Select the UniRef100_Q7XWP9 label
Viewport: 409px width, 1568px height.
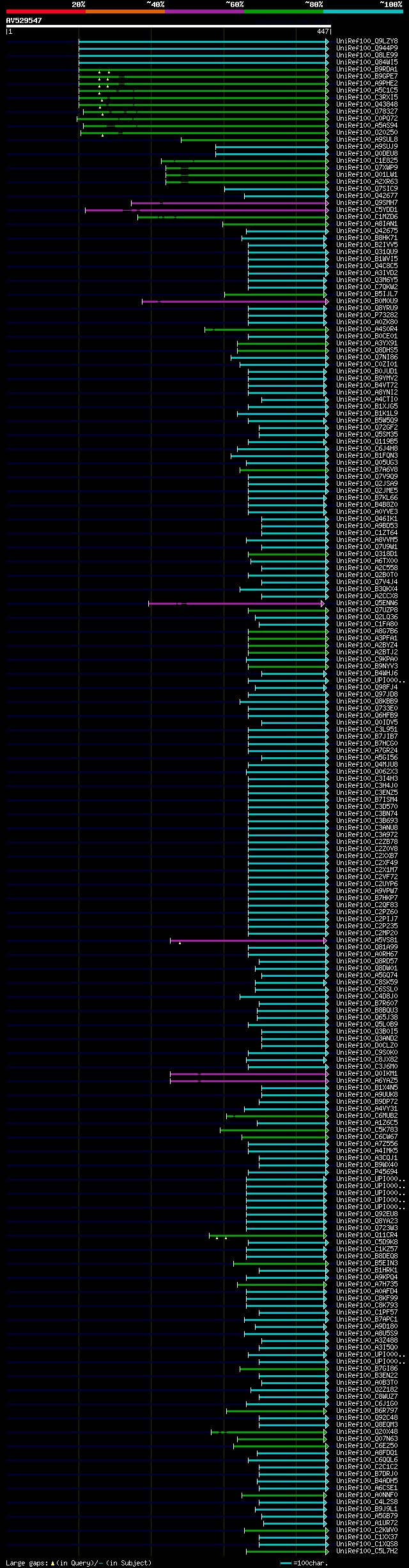point(367,168)
